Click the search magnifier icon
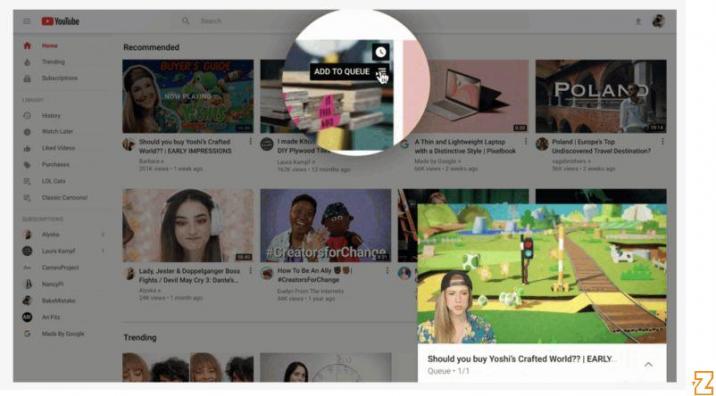 pos(185,21)
